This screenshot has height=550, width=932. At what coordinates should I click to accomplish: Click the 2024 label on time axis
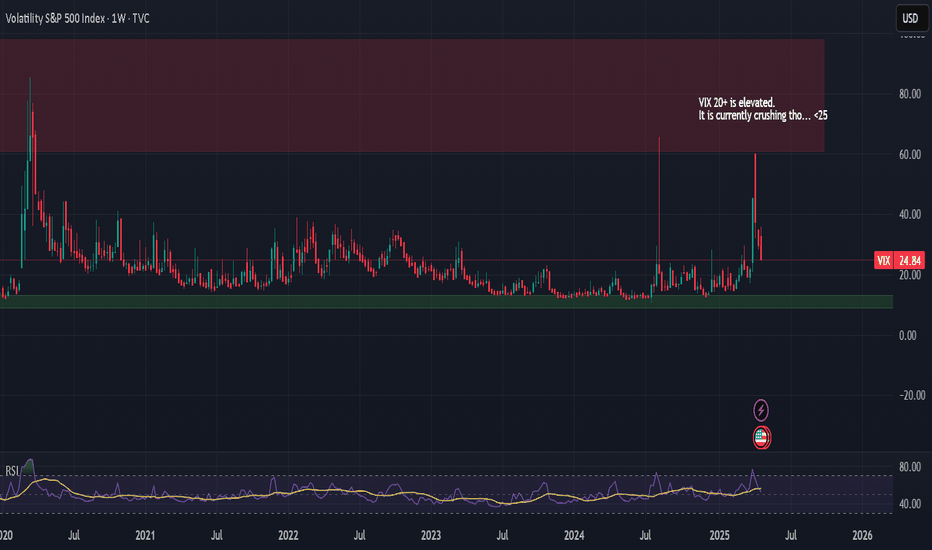coord(574,535)
